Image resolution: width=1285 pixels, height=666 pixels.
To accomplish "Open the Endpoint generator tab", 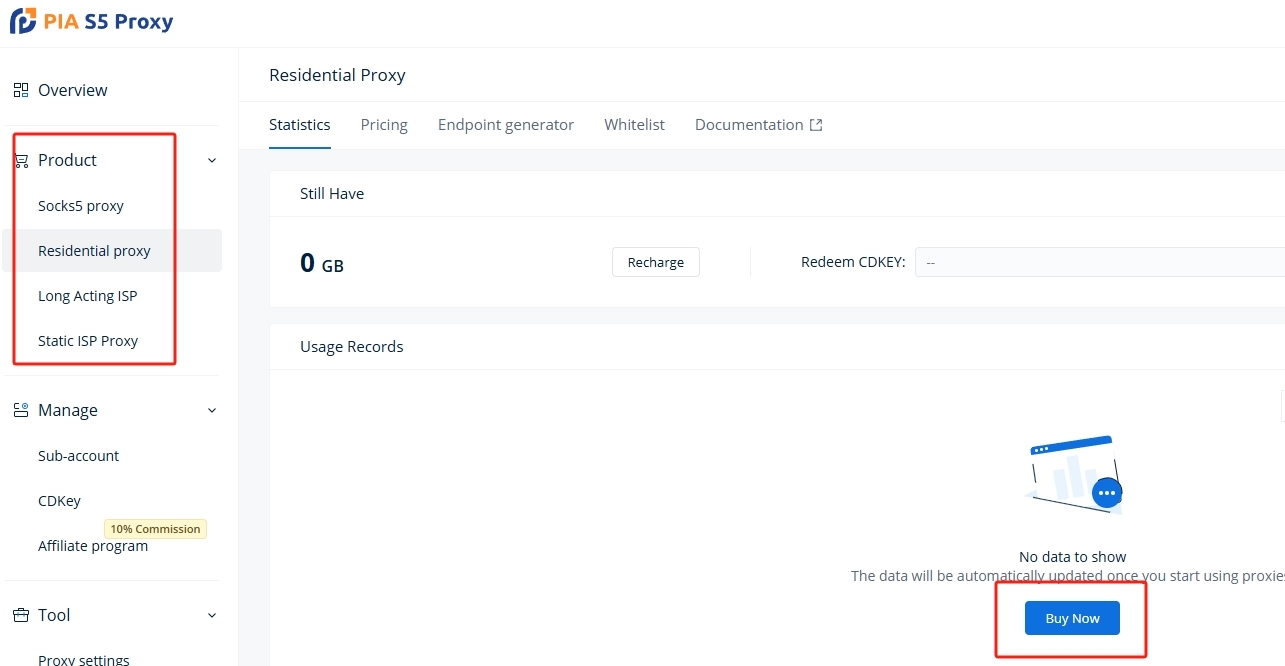I will pos(506,125).
